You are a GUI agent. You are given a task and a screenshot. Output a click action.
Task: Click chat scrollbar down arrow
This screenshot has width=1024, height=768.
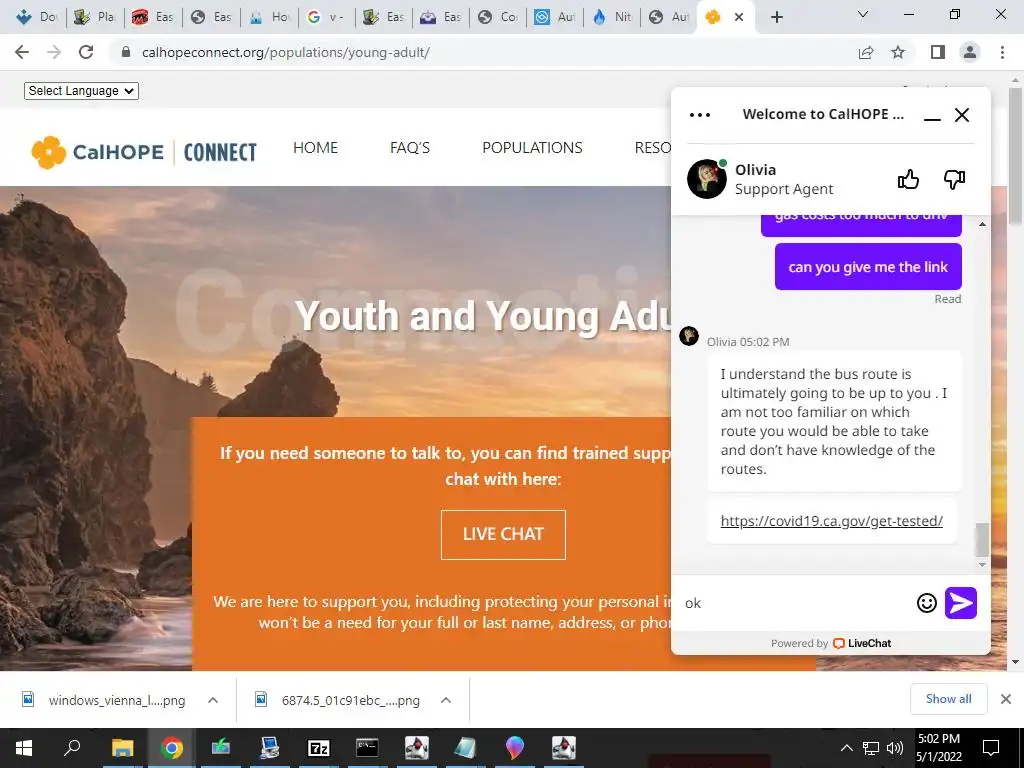(982, 564)
